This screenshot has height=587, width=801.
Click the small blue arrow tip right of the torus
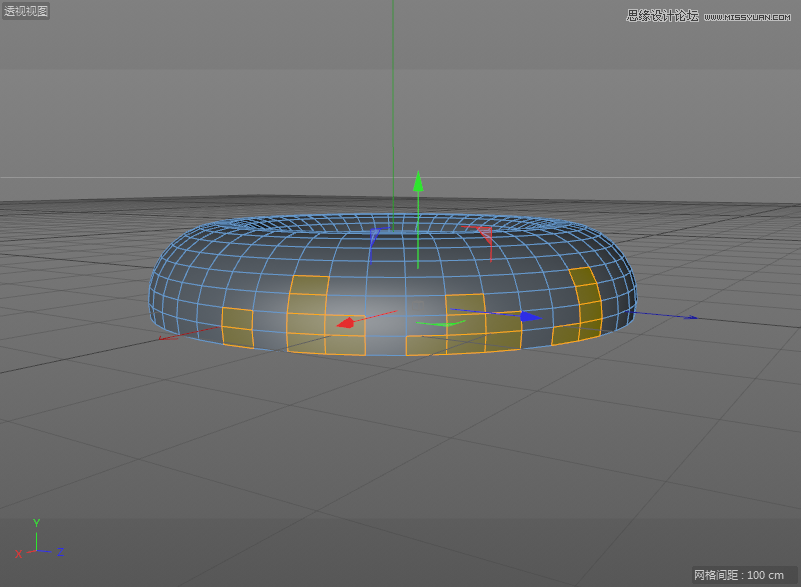pyautogui.click(x=692, y=317)
